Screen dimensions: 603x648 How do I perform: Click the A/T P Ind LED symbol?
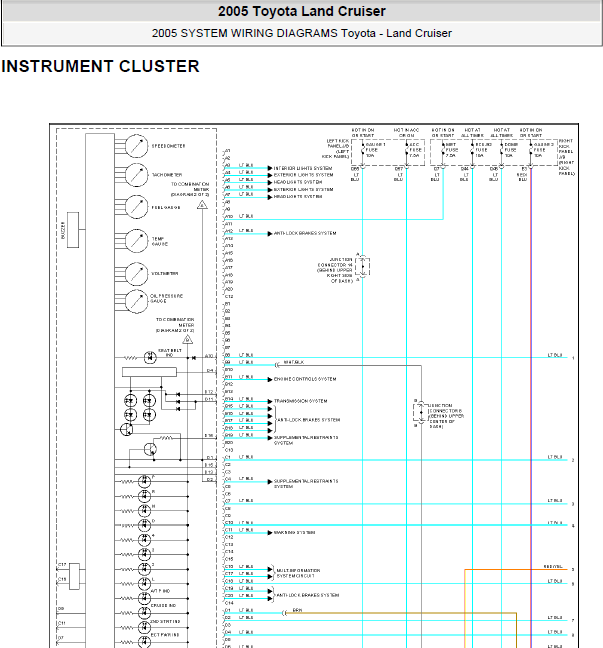pyautogui.click(x=144, y=598)
